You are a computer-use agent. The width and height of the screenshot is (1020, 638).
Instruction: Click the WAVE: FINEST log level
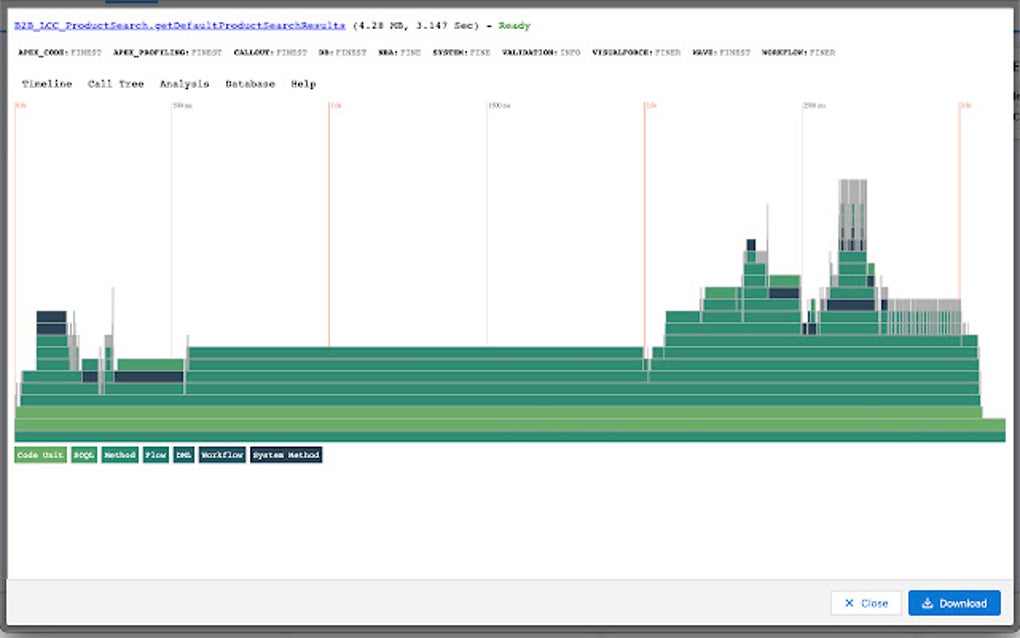(x=721, y=53)
